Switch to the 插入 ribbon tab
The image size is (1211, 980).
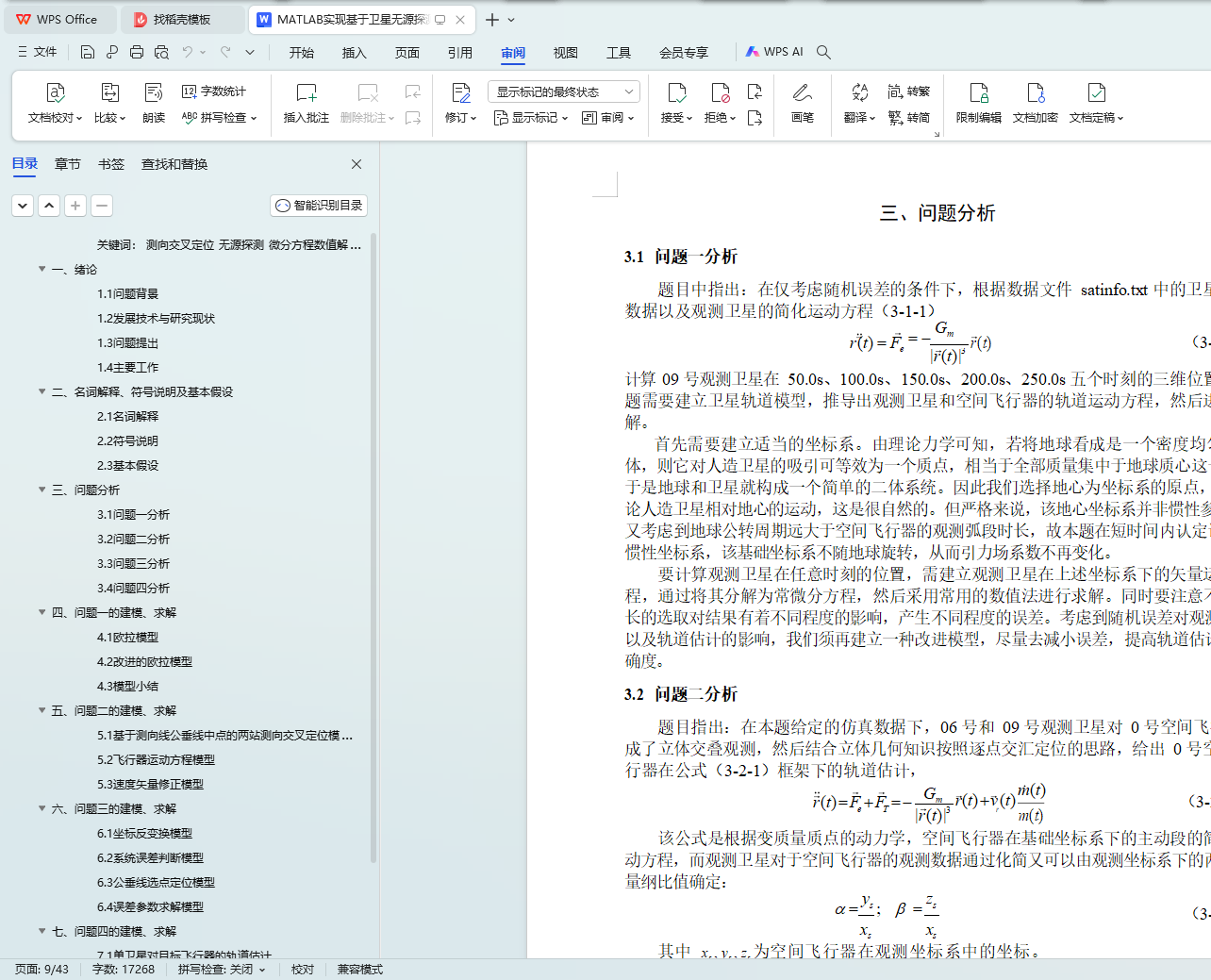coord(355,53)
